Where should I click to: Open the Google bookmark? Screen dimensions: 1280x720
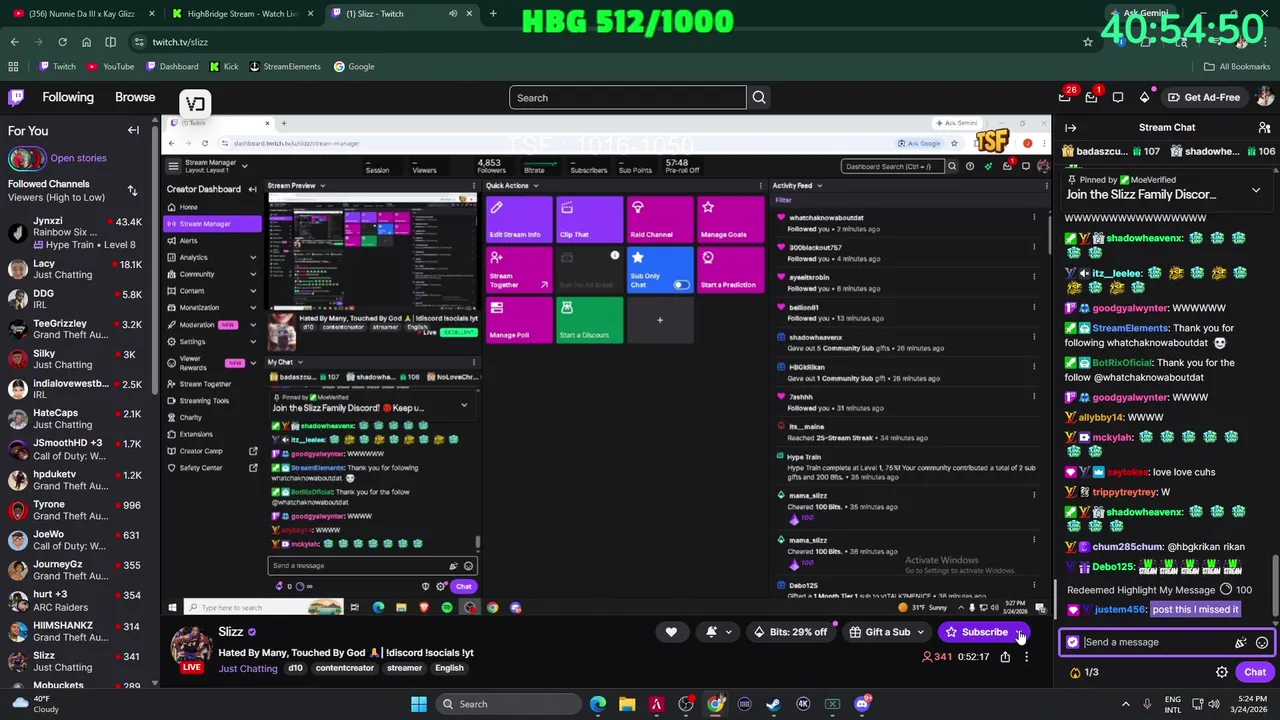[354, 66]
